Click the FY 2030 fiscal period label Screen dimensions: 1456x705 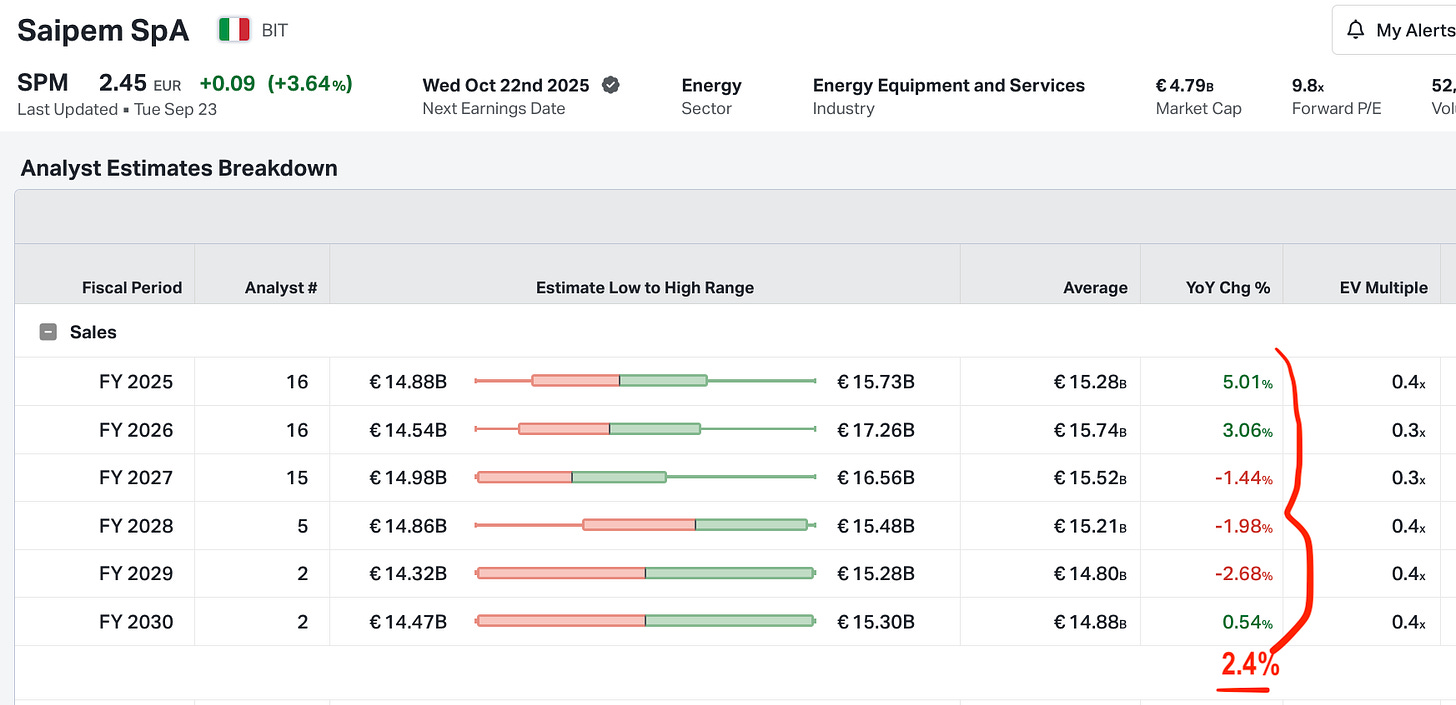[x=136, y=622]
